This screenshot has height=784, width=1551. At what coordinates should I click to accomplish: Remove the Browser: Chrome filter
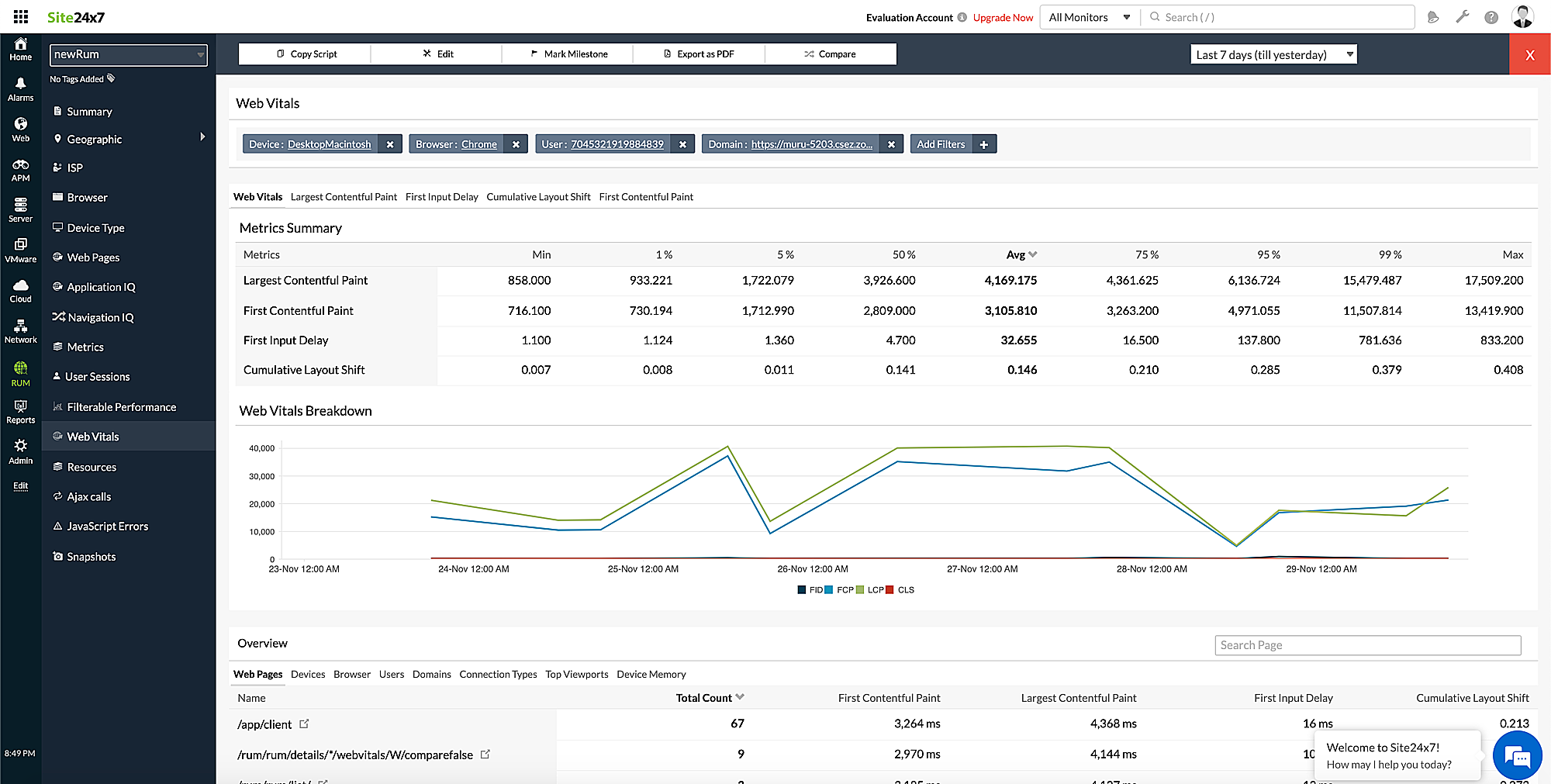(x=516, y=144)
